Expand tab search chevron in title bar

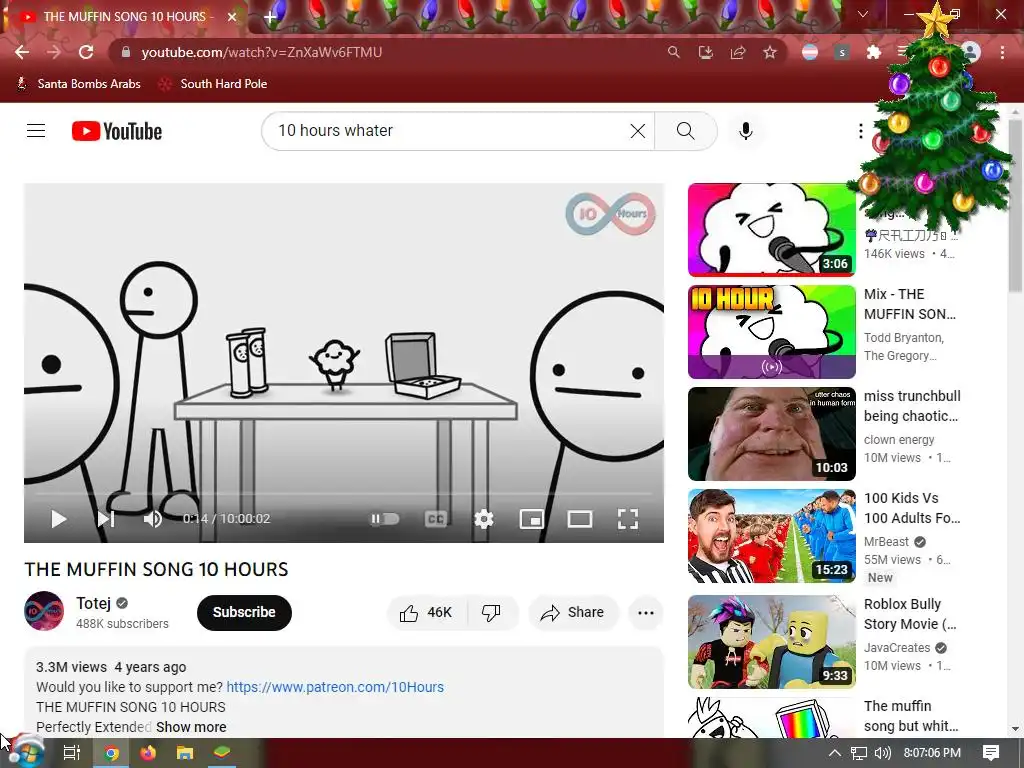pyautogui.click(x=863, y=14)
